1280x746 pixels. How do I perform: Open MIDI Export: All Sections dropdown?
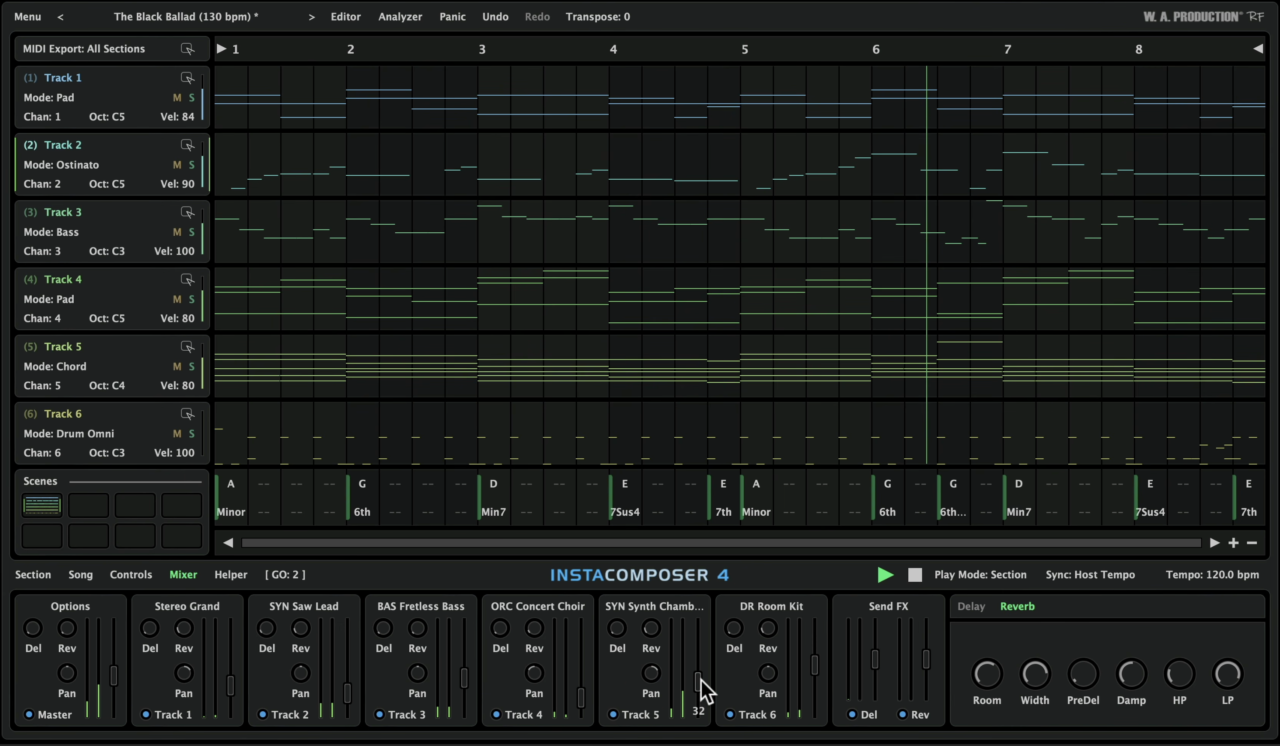click(84, 49)
